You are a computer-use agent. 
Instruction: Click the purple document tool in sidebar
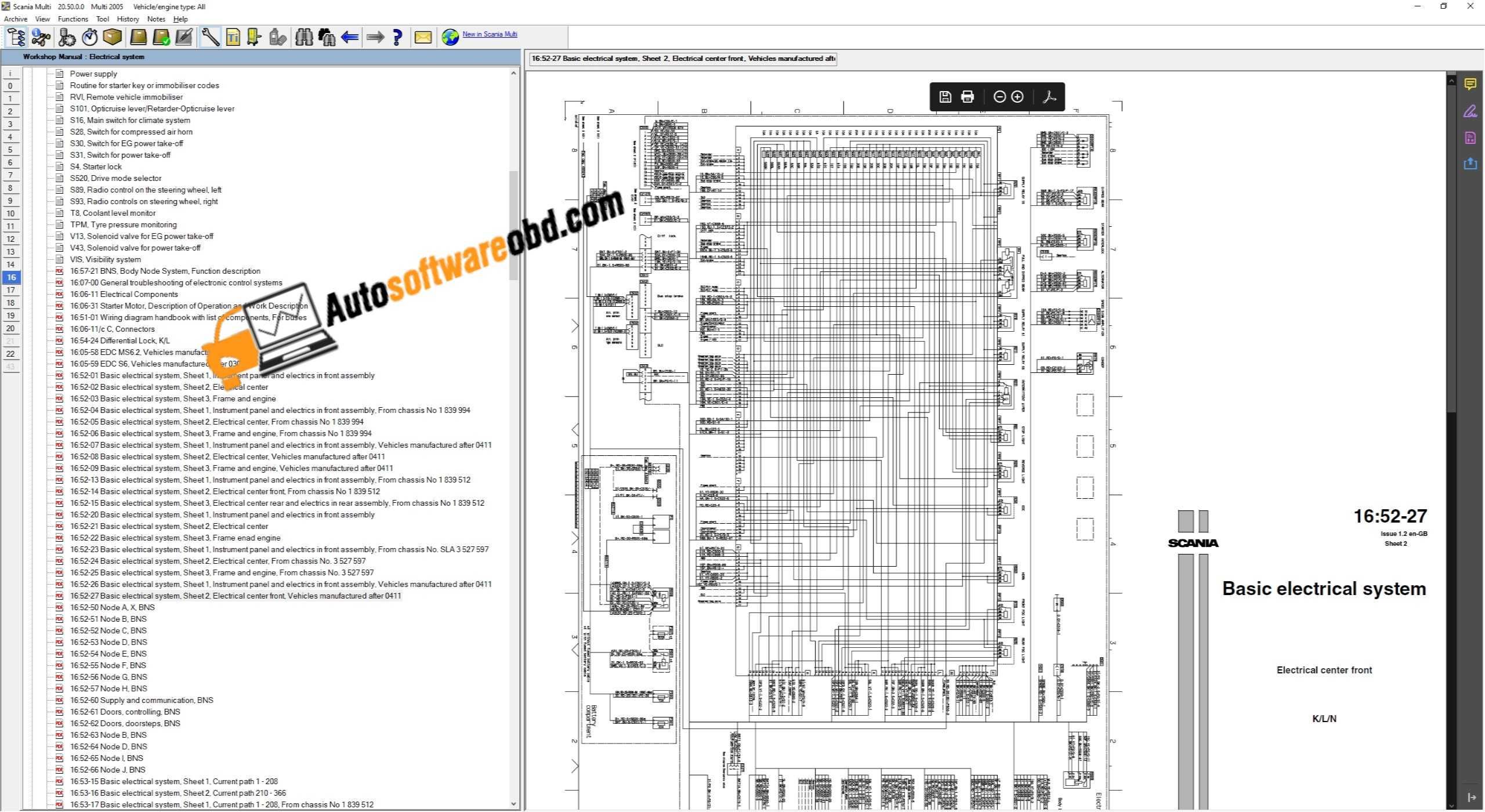pyautogui.click(x=1470, y=138)
